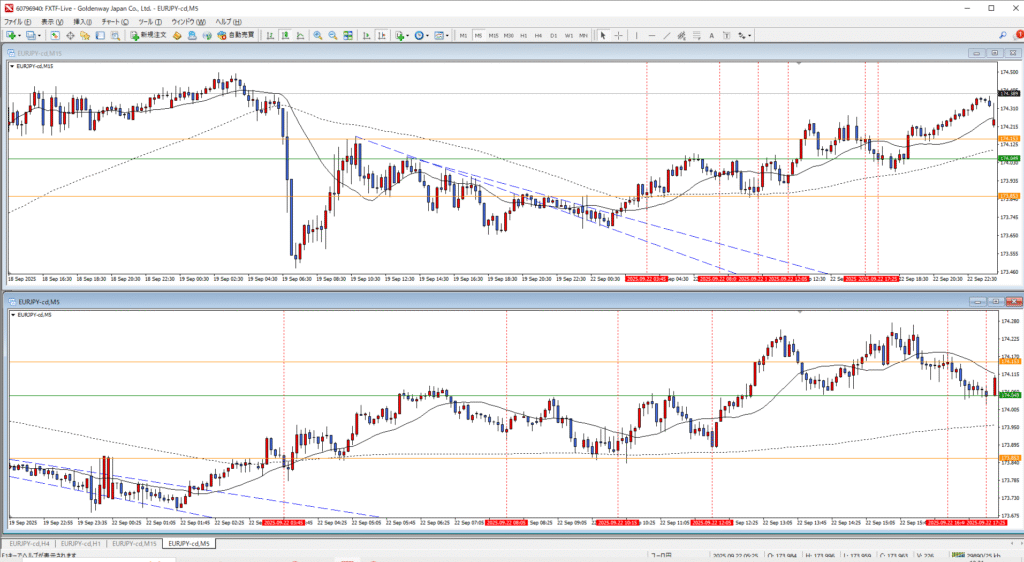This screenshot has height=562, width=1024.
Task: Zoom out on the chart
Action: (332, 35)
